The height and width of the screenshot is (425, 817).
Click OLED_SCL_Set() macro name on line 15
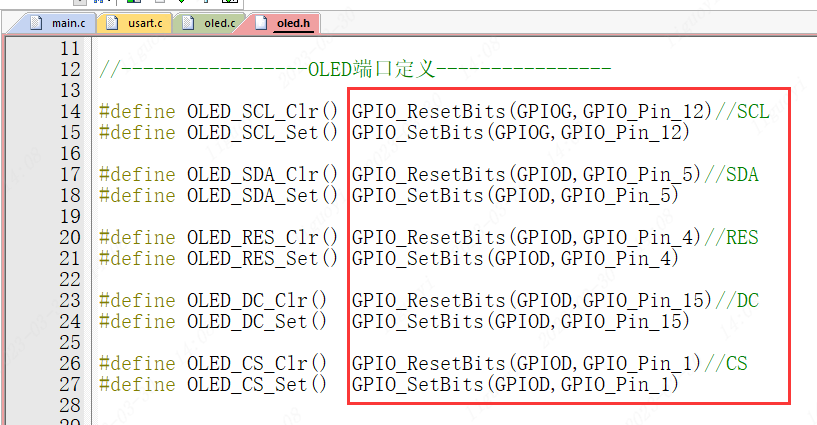coord(262,132)
